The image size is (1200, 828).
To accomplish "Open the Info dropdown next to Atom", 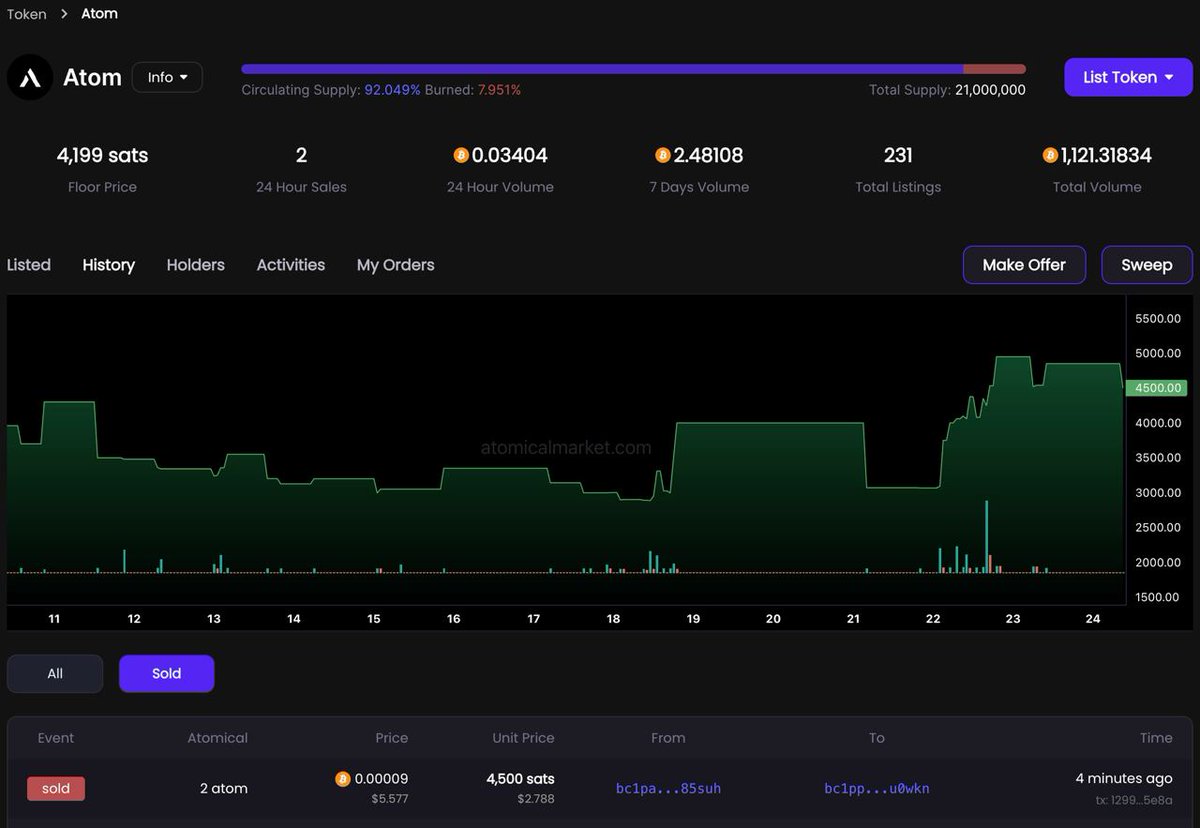I will click(x=167, y=77).
